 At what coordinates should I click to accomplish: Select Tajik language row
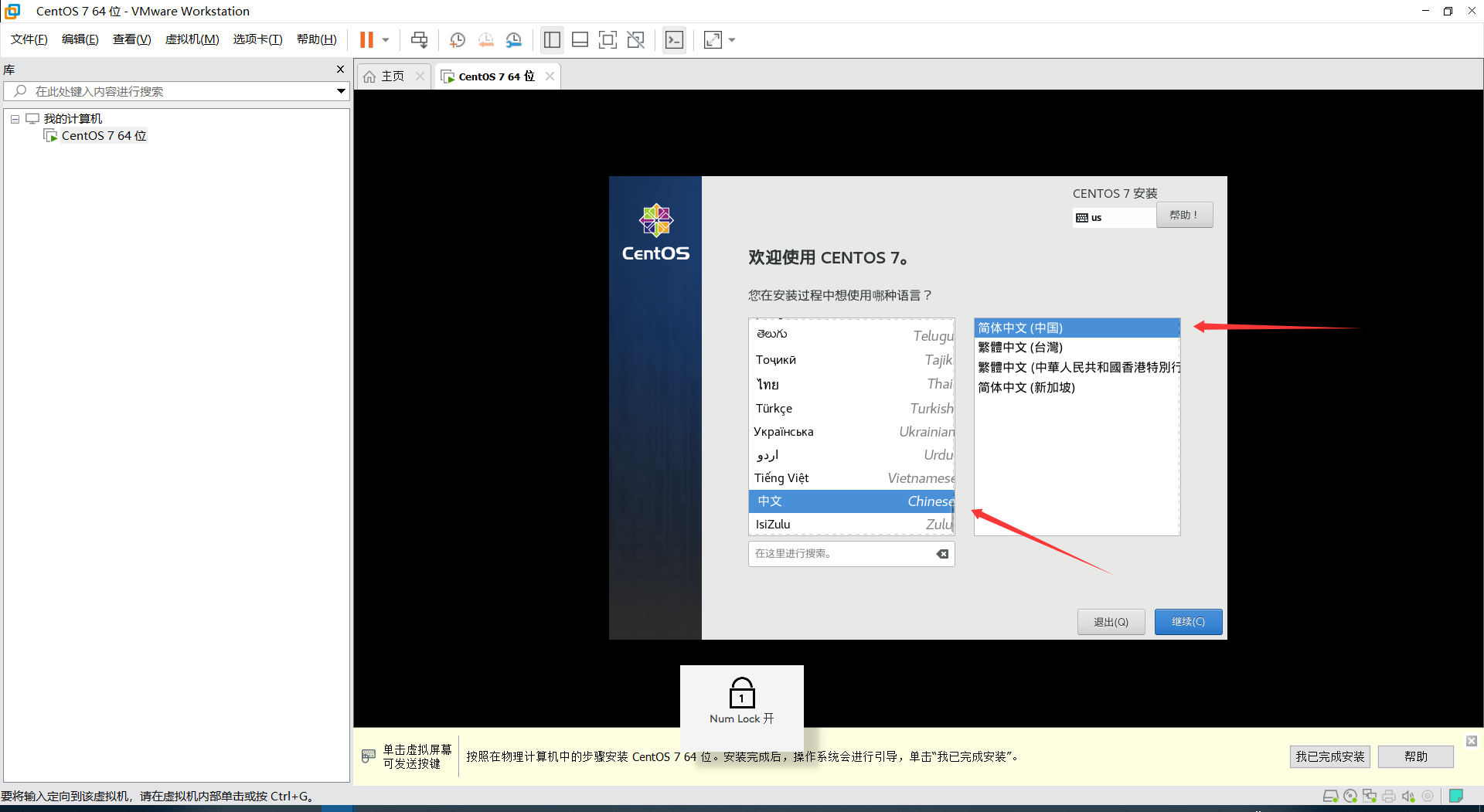(x=852, y=359)
